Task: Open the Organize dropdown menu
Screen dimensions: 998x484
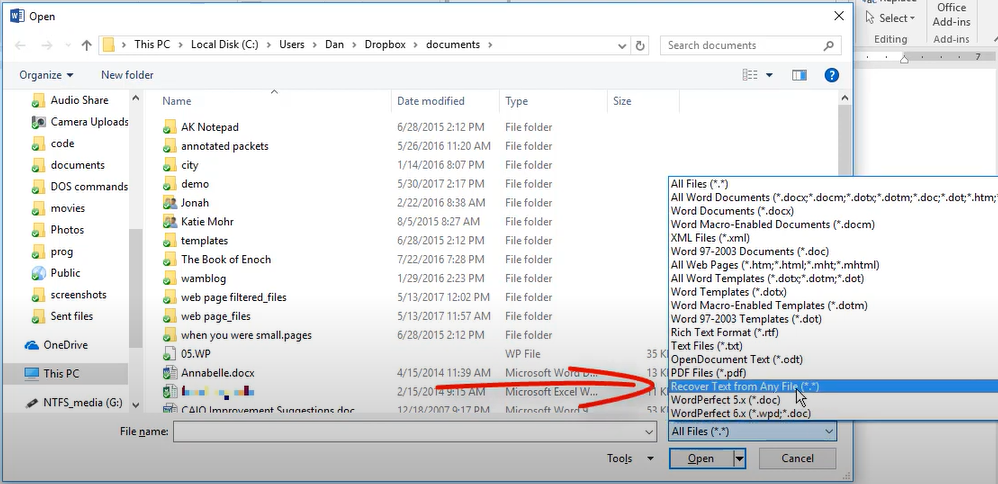Action: 46,75
